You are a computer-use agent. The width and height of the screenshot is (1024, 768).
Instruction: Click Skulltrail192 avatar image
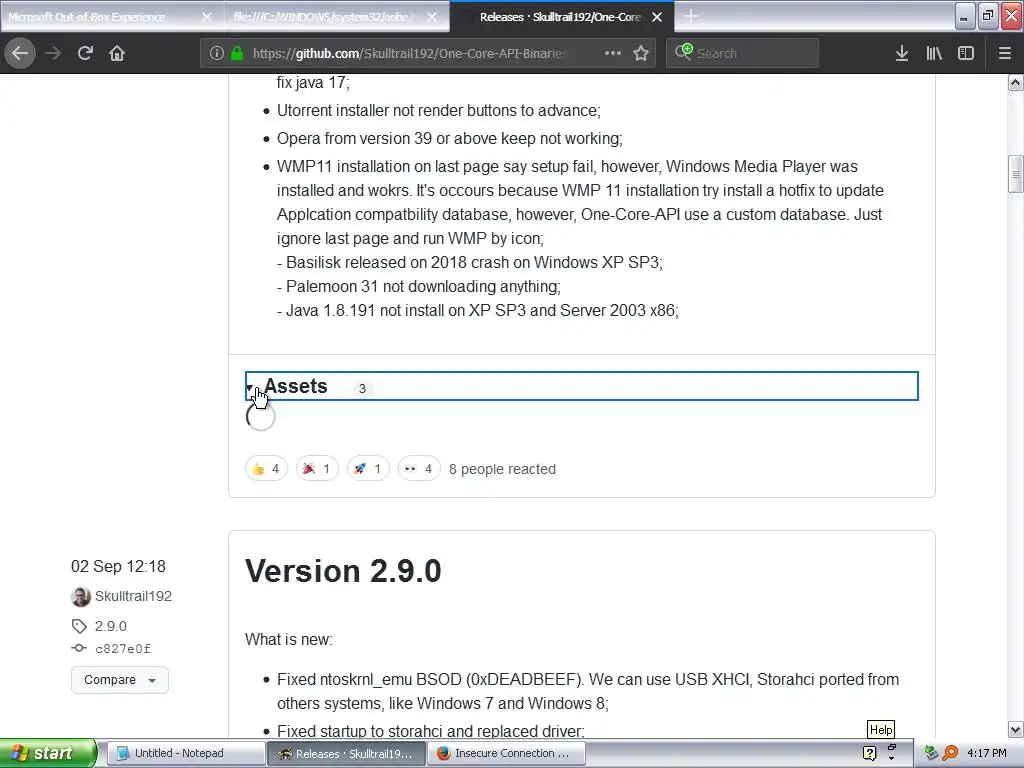(x=81, y=596)
